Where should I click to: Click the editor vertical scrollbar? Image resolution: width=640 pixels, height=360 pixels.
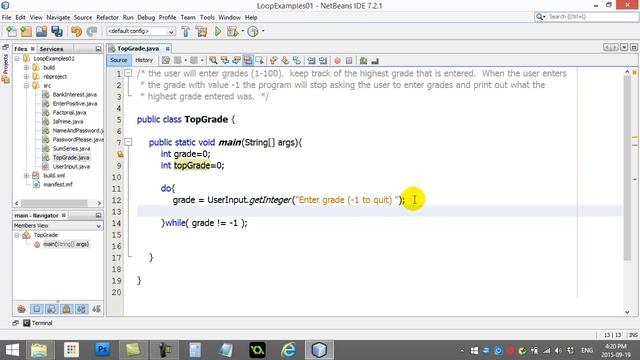coord(627,167)
